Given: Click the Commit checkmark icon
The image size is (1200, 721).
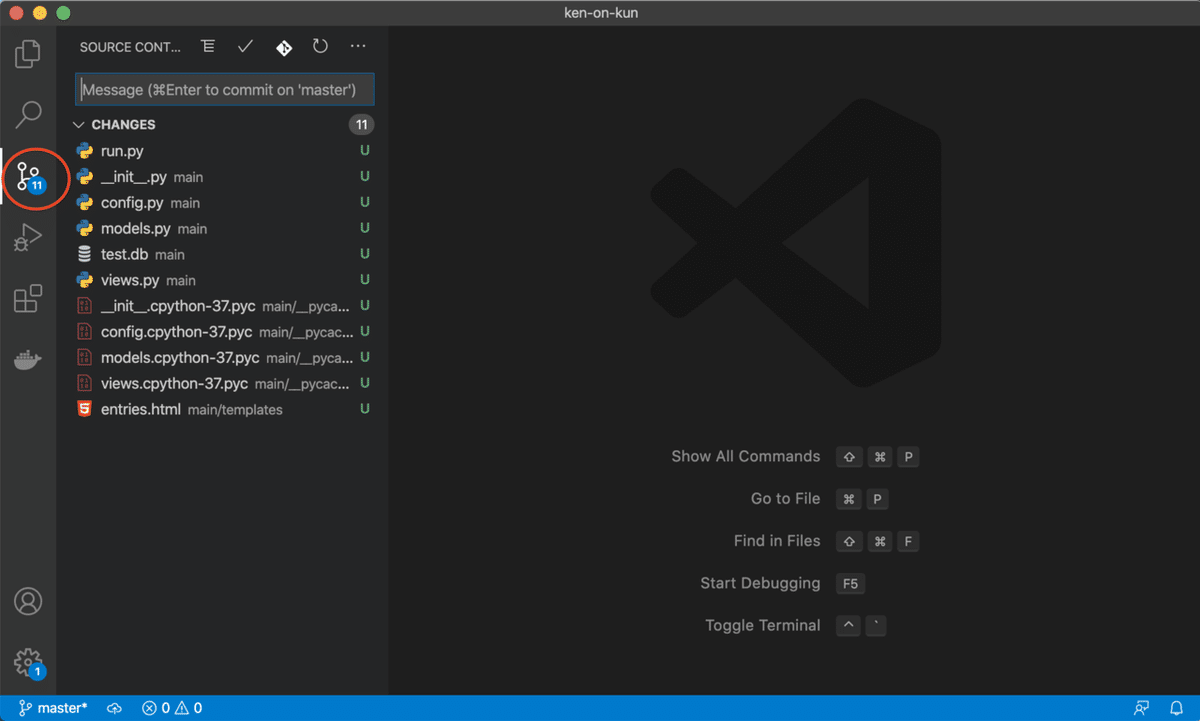Looking at the screenshot, I should coord(245,46).
